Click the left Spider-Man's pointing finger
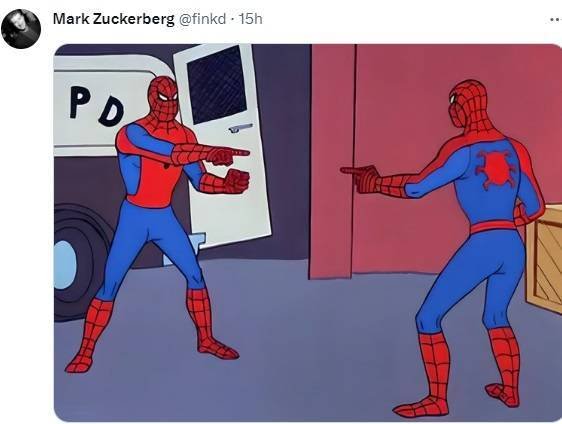Viewport: 562px width, 424px height. coord(238,153)
